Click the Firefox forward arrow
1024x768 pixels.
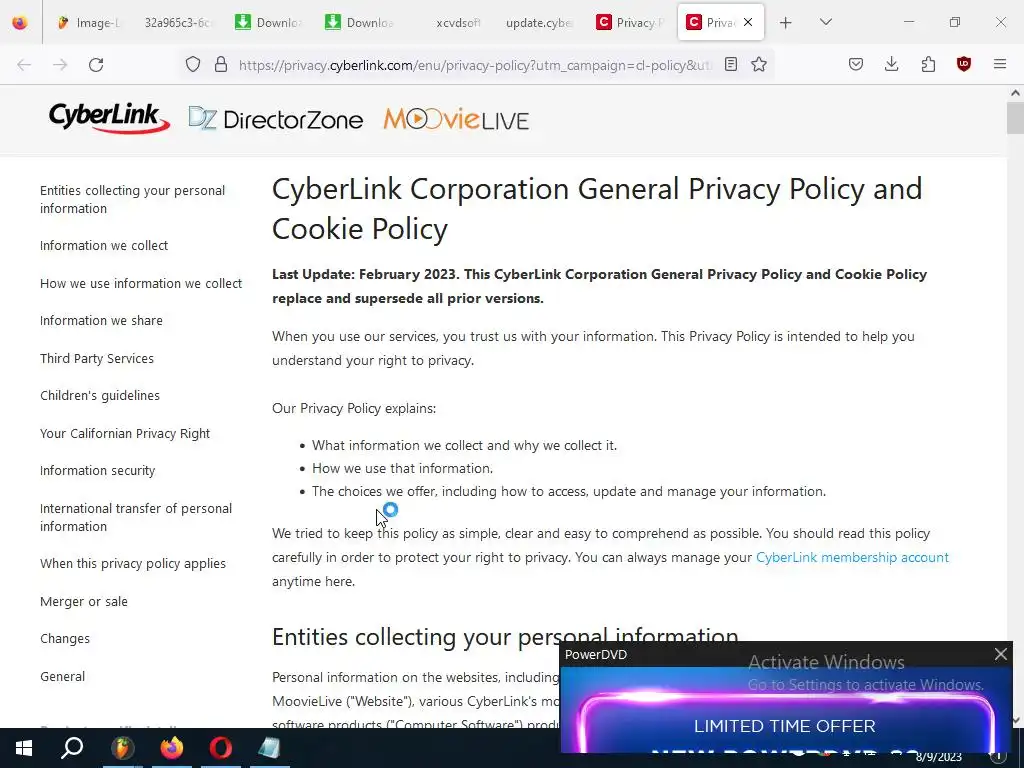[x=60, y=65]
